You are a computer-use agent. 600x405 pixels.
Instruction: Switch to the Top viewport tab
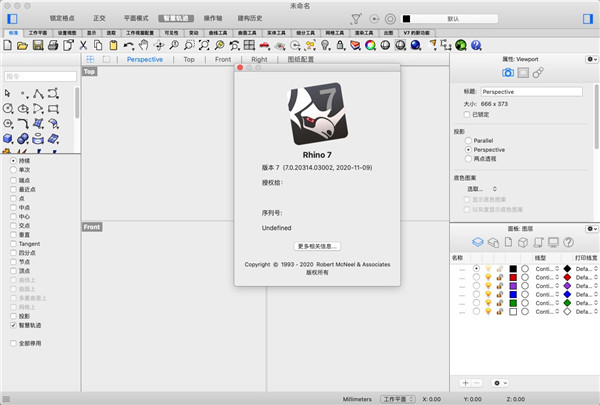189,60
